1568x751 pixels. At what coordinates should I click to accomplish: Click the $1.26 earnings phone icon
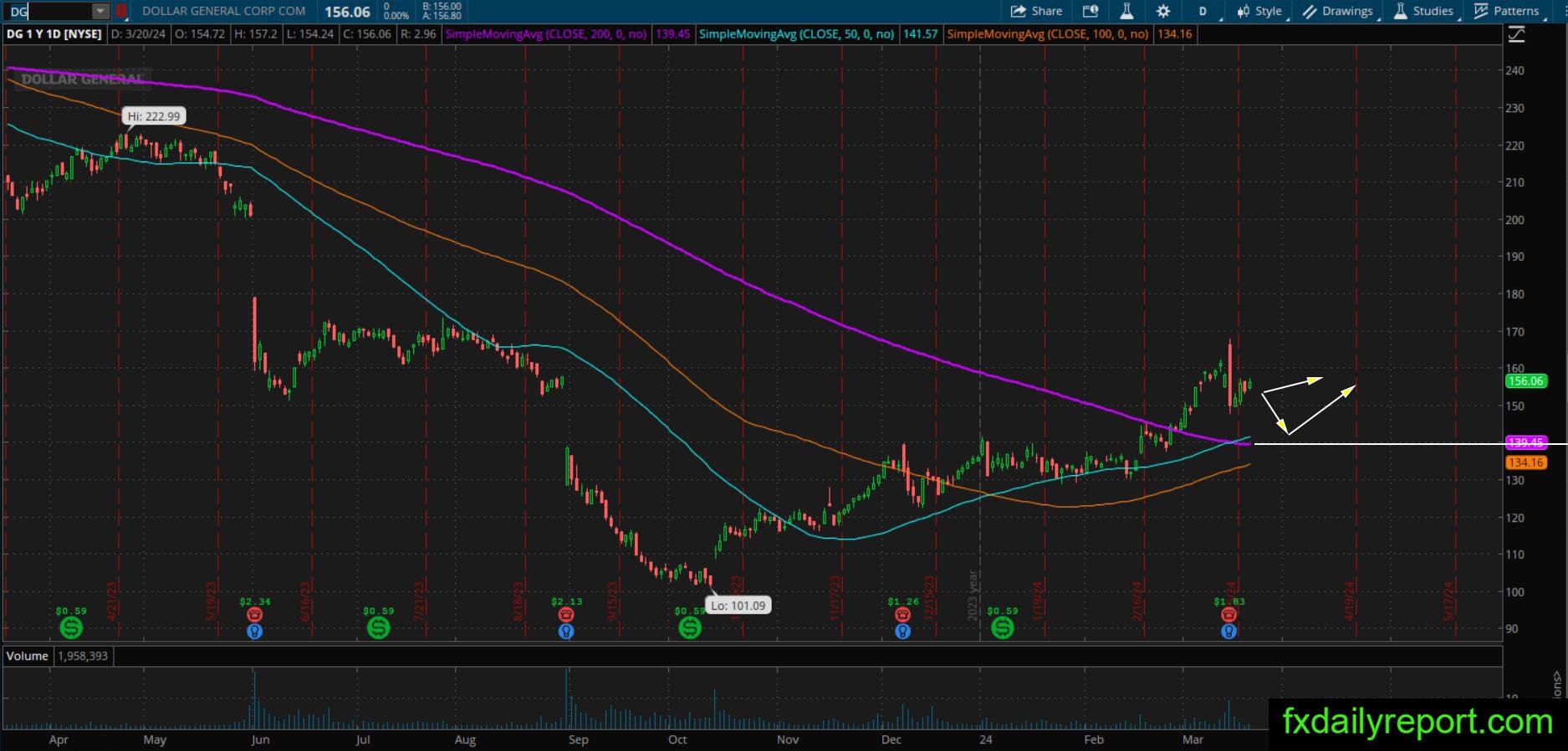click(902, 615)
